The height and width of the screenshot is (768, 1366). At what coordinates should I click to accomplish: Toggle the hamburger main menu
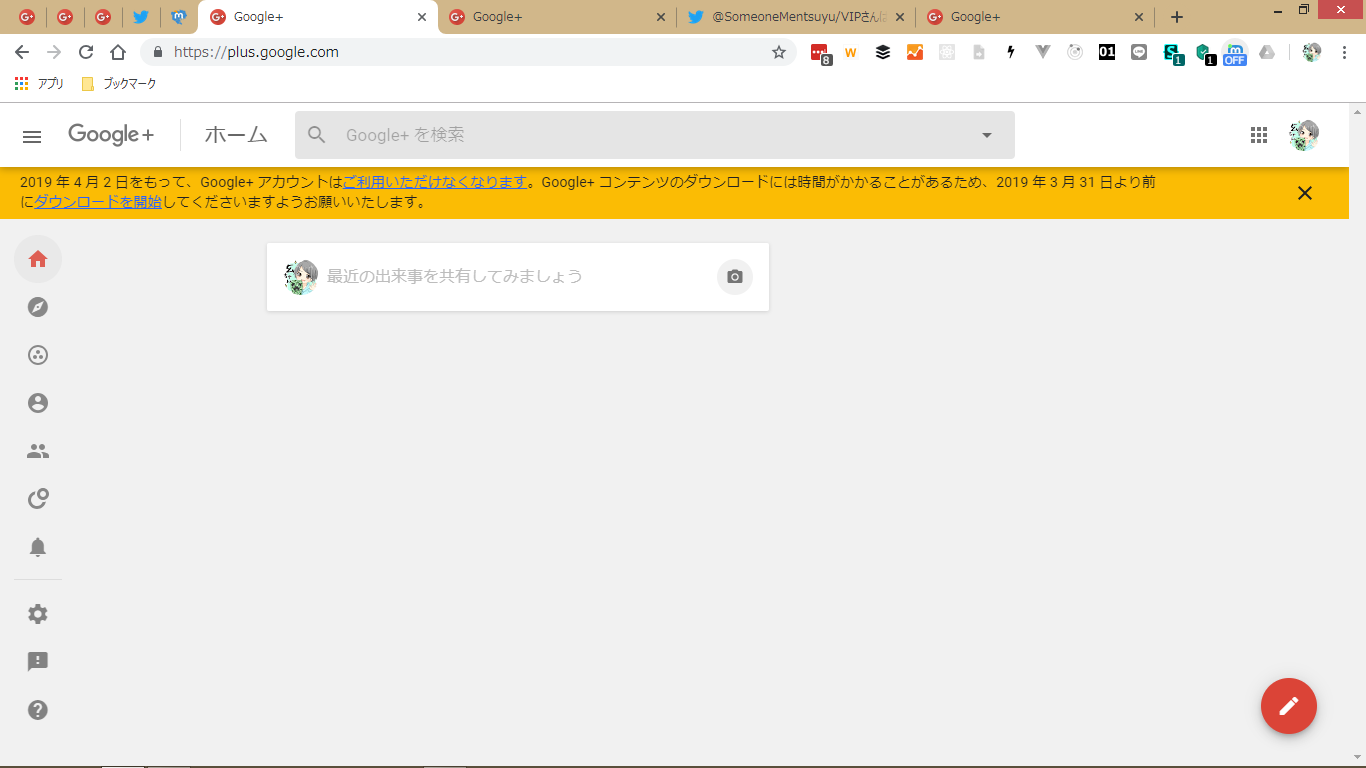pyautogui.click(x=32, y=136)
